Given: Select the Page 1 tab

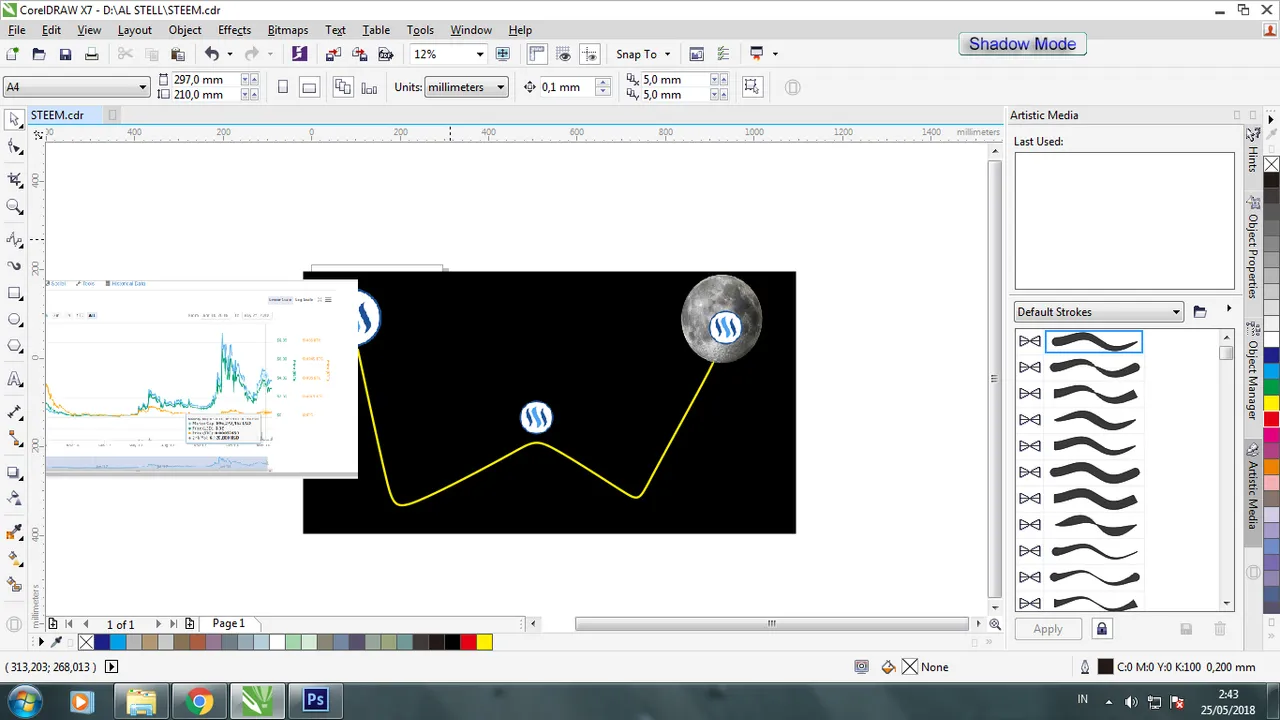Looking at the screenshot, I should 228,624.
